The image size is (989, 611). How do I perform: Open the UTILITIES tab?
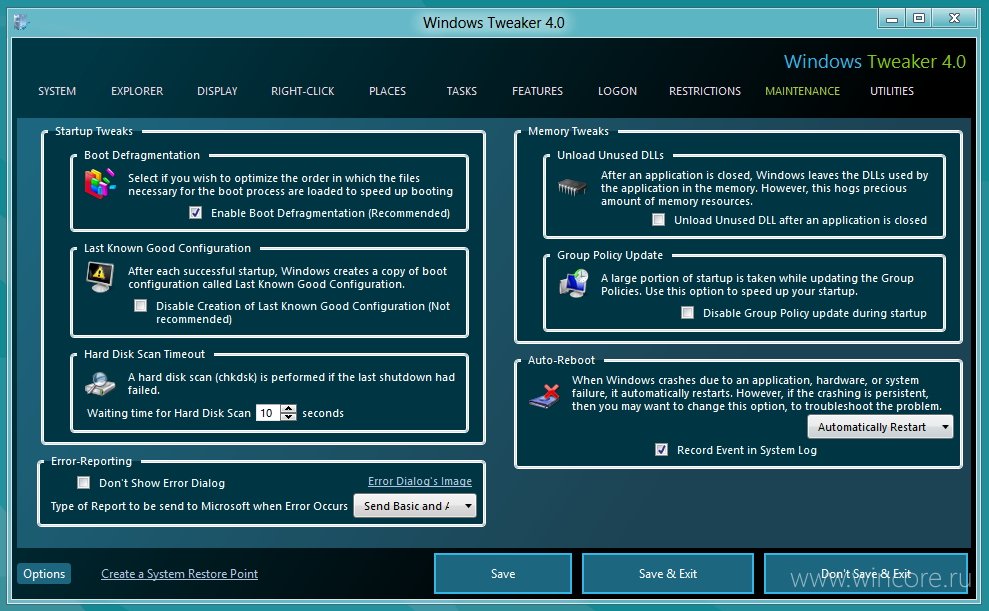[x=892, y=91]
